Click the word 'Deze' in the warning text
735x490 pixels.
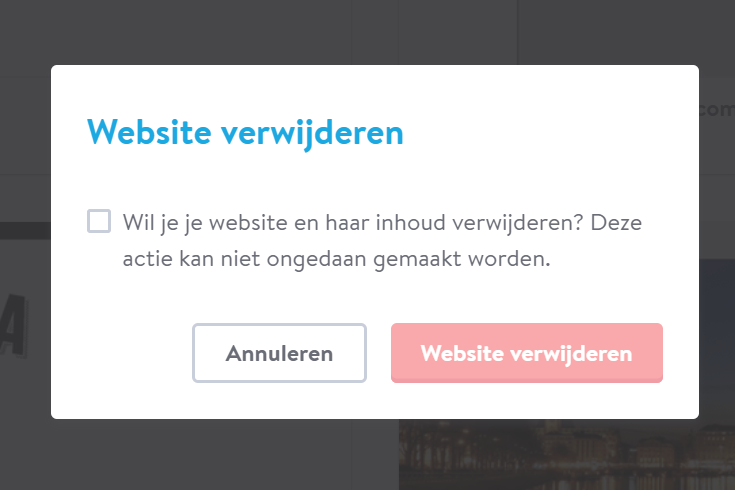click(616, 222)
